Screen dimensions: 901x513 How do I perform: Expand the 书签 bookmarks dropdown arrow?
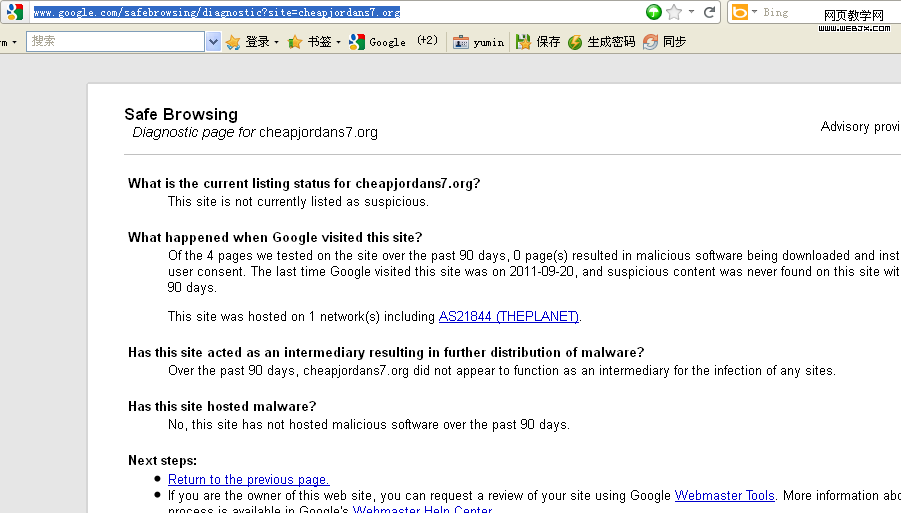click(338, 43)
